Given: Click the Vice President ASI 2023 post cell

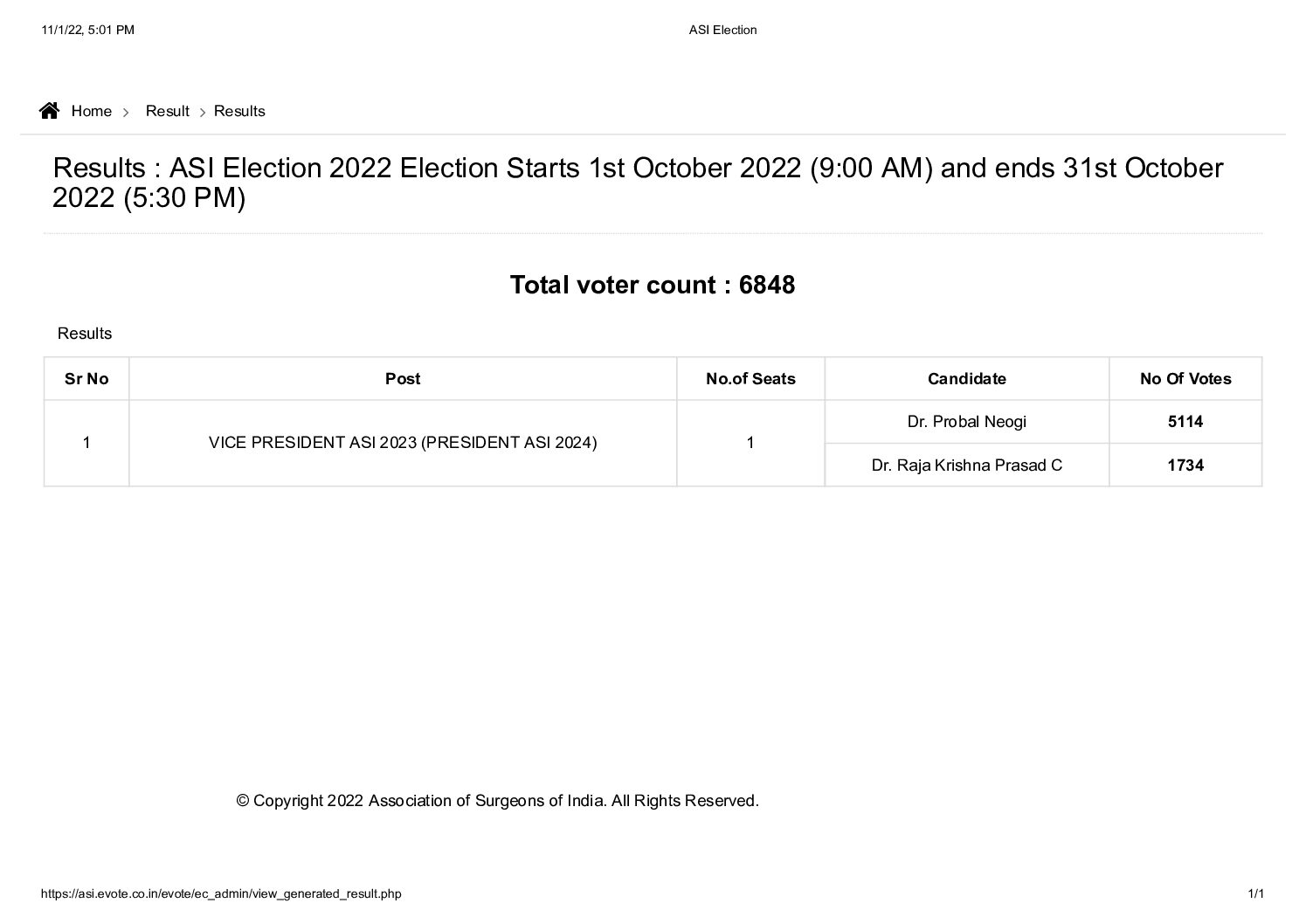Looking at the screenshot, I should click(403, 443).
